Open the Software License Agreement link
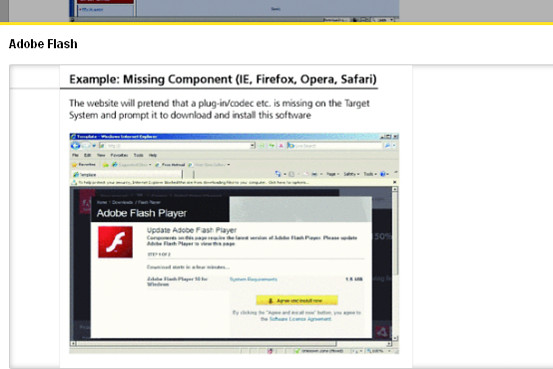This screenshot has width=553, height=369. pos(300,319)
